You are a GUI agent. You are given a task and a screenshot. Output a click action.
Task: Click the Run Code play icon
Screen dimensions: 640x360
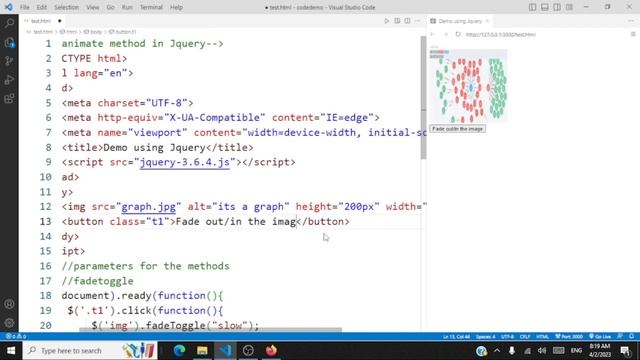(387, 21)
